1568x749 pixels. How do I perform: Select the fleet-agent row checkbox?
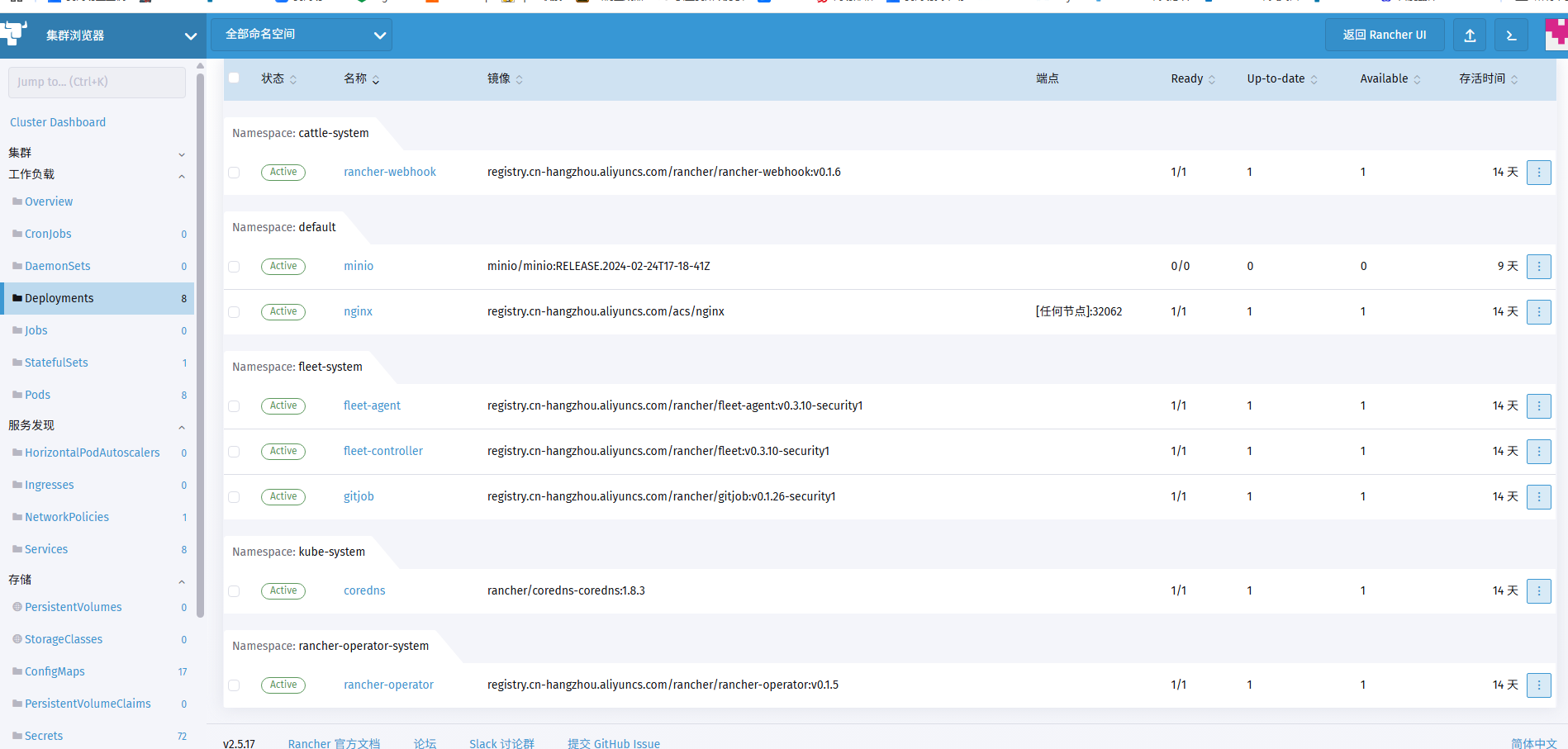234,406
